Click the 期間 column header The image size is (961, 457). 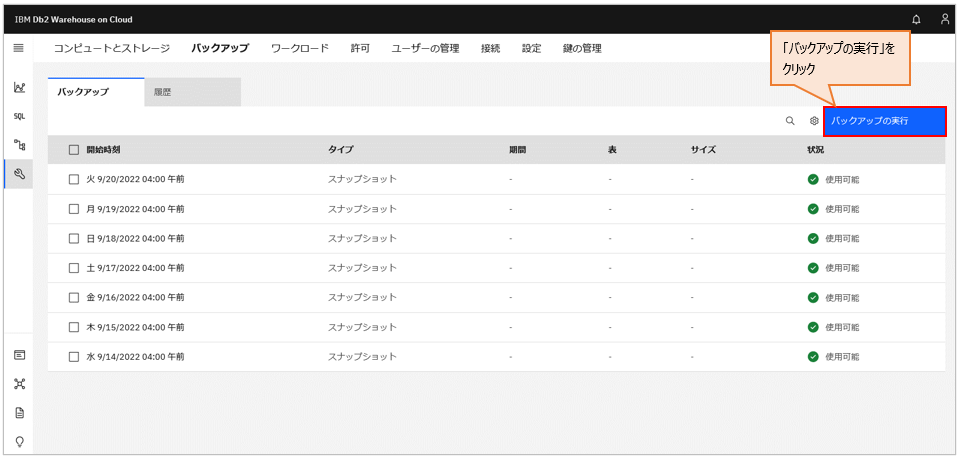(x=517, y=149)
